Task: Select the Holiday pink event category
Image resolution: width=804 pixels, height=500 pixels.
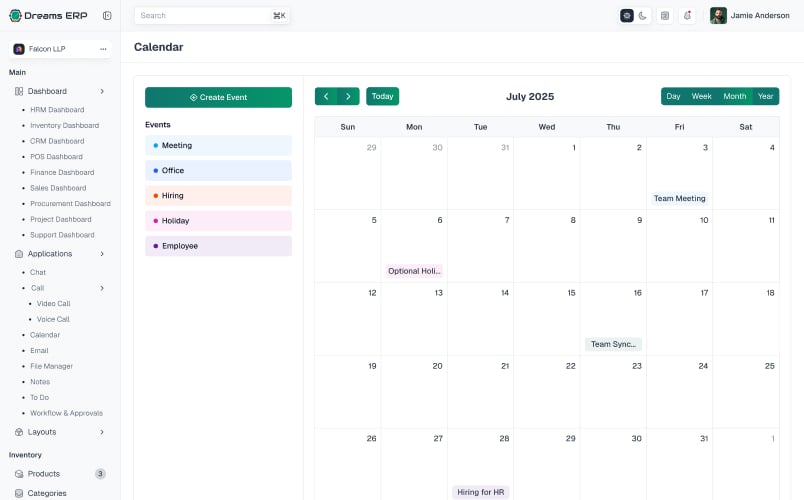Action: tap(218, 221)
